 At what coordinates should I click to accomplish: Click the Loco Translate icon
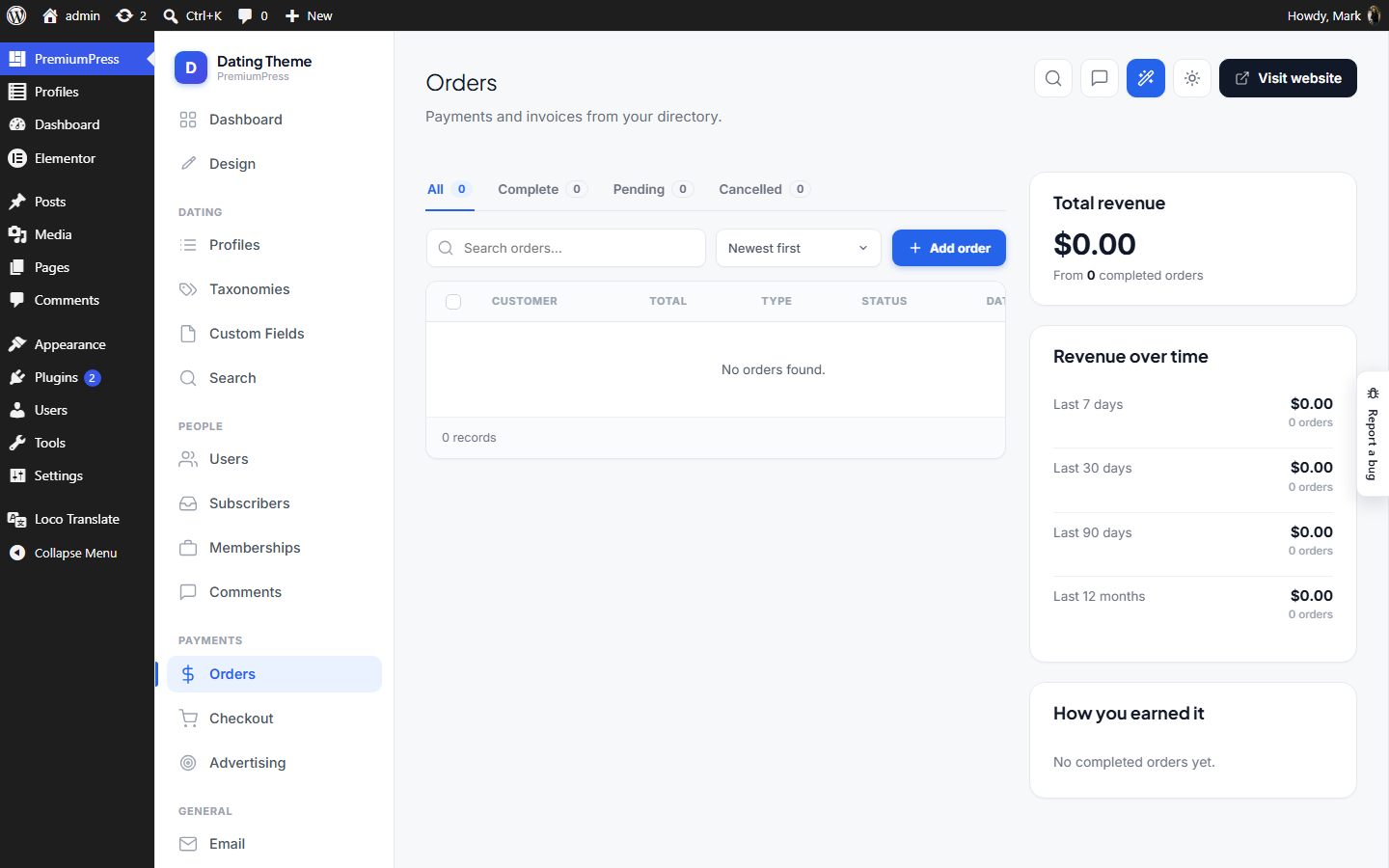coord(17,519)
